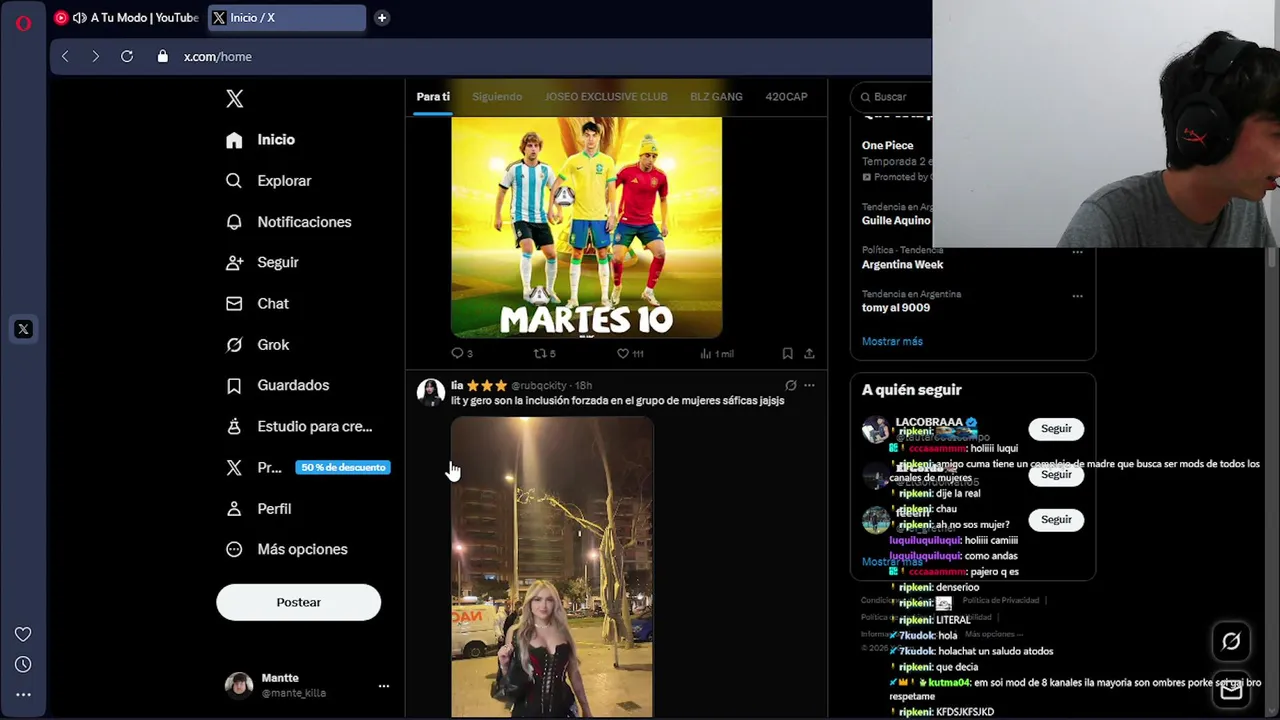
Task: Reload the x.com page
Action: point(127,57)
